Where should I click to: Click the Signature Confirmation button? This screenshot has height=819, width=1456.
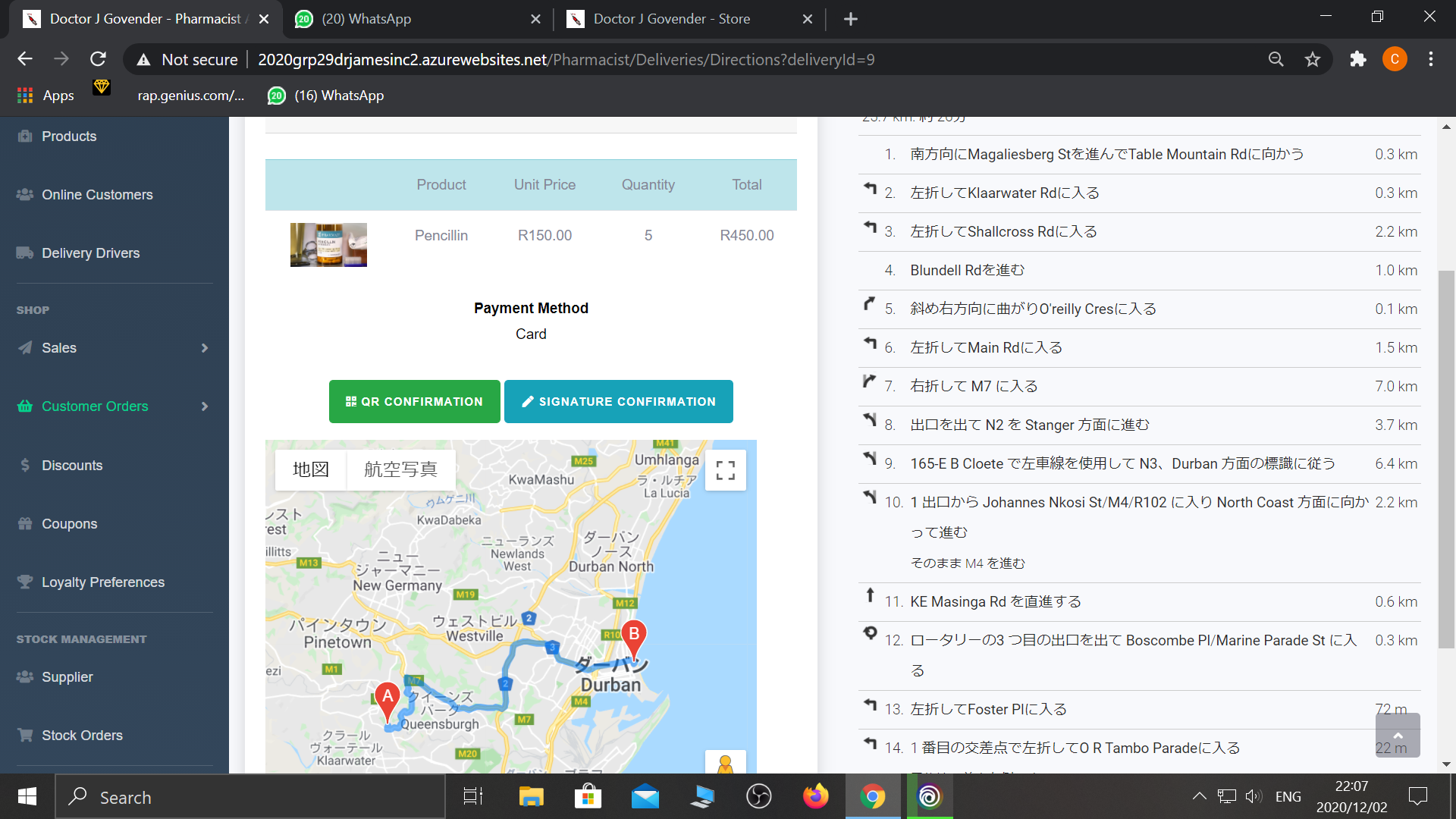[618, 401]
